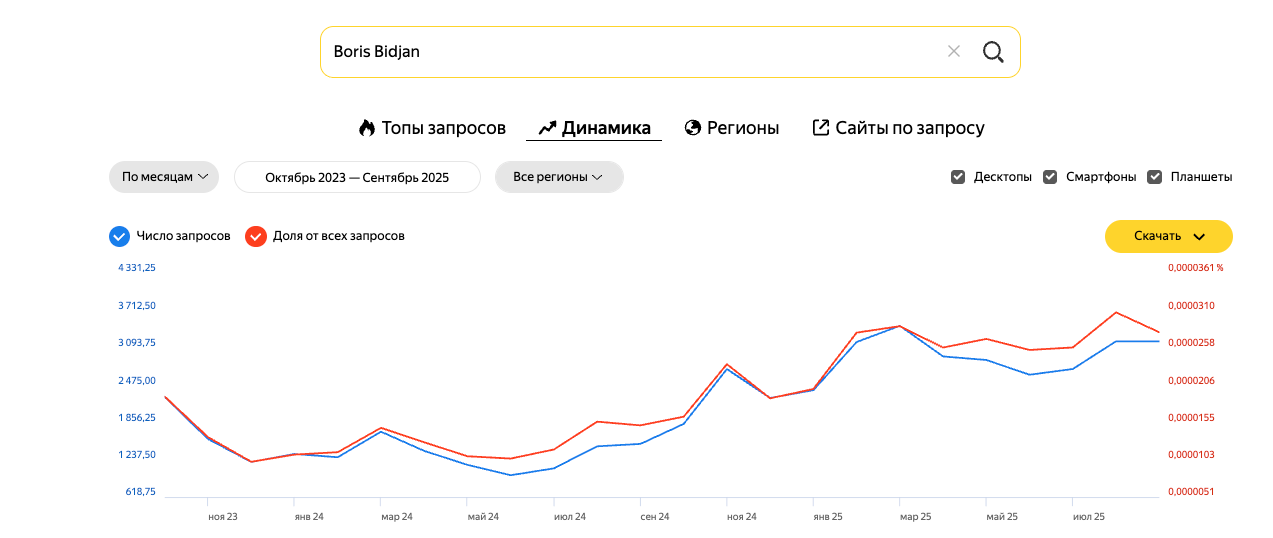Click the magnifying glass search icon
Image resolution: width=1273 pixels, height=538 pixels.
(x=992, y=52)
